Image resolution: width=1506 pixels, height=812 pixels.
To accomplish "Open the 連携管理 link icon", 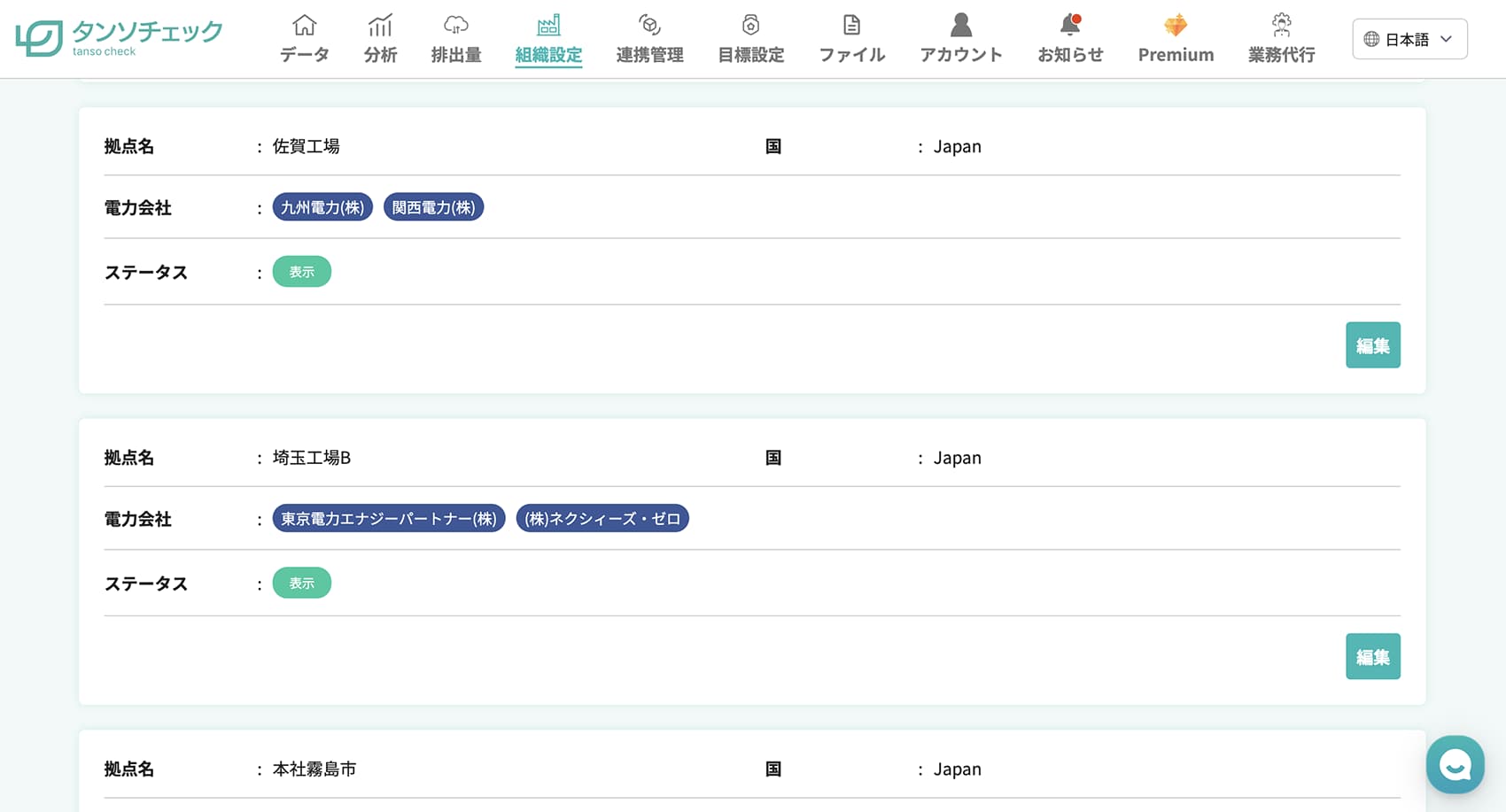I will click(649, 25).
